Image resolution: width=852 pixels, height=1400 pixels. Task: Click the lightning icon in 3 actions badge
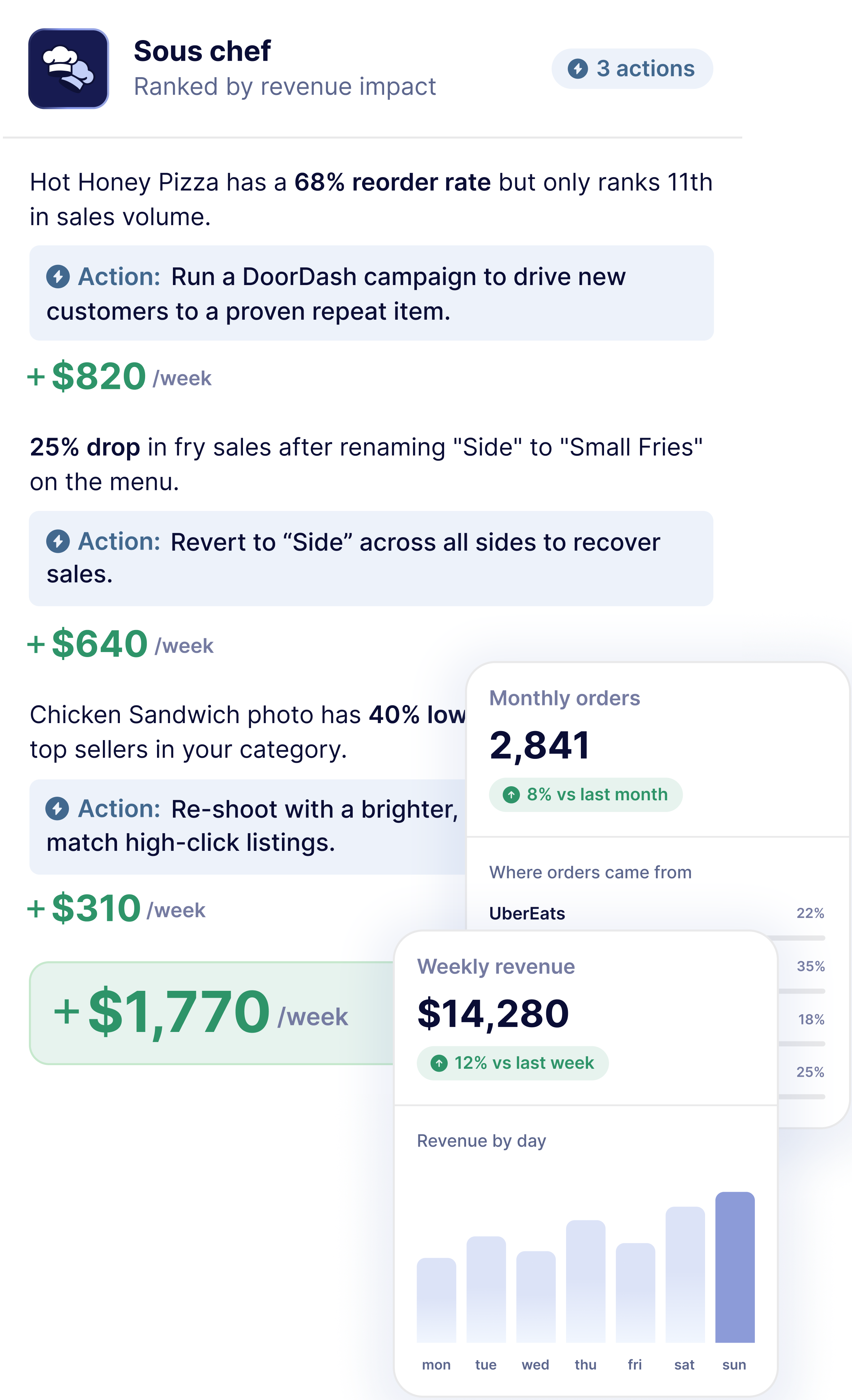(x=578, y=69)
